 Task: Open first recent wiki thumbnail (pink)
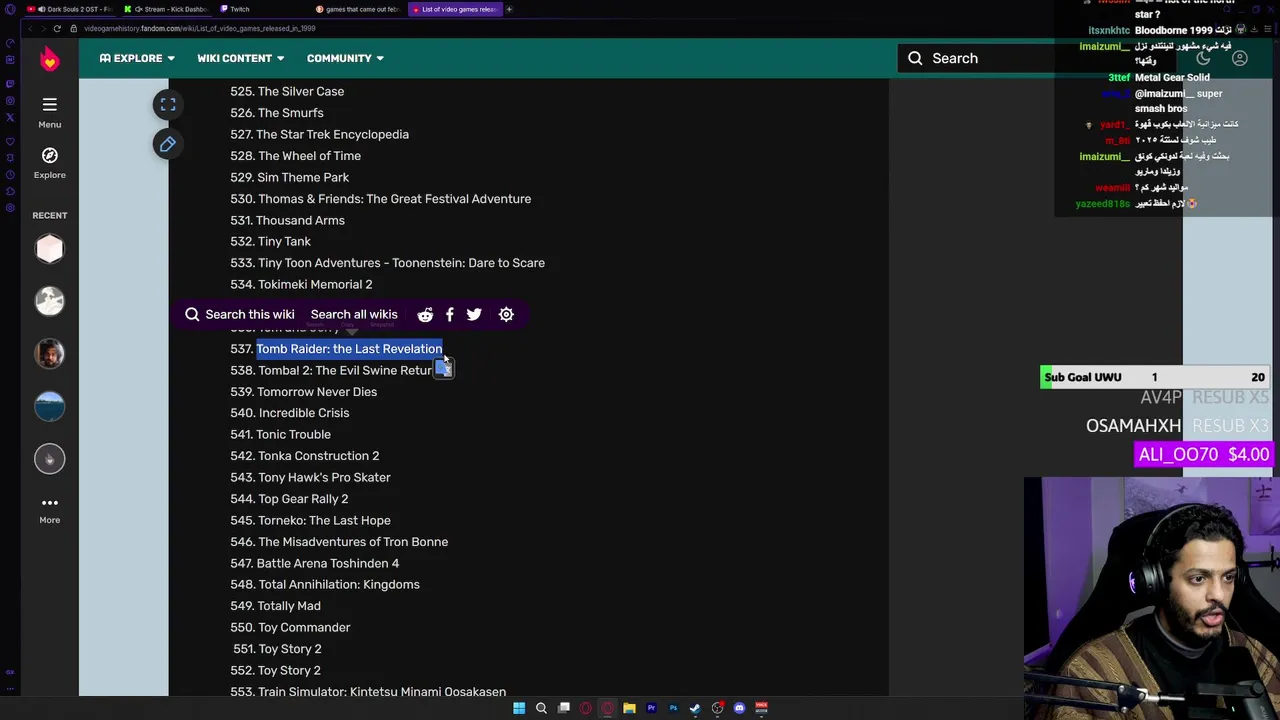[x=49, y=249]
